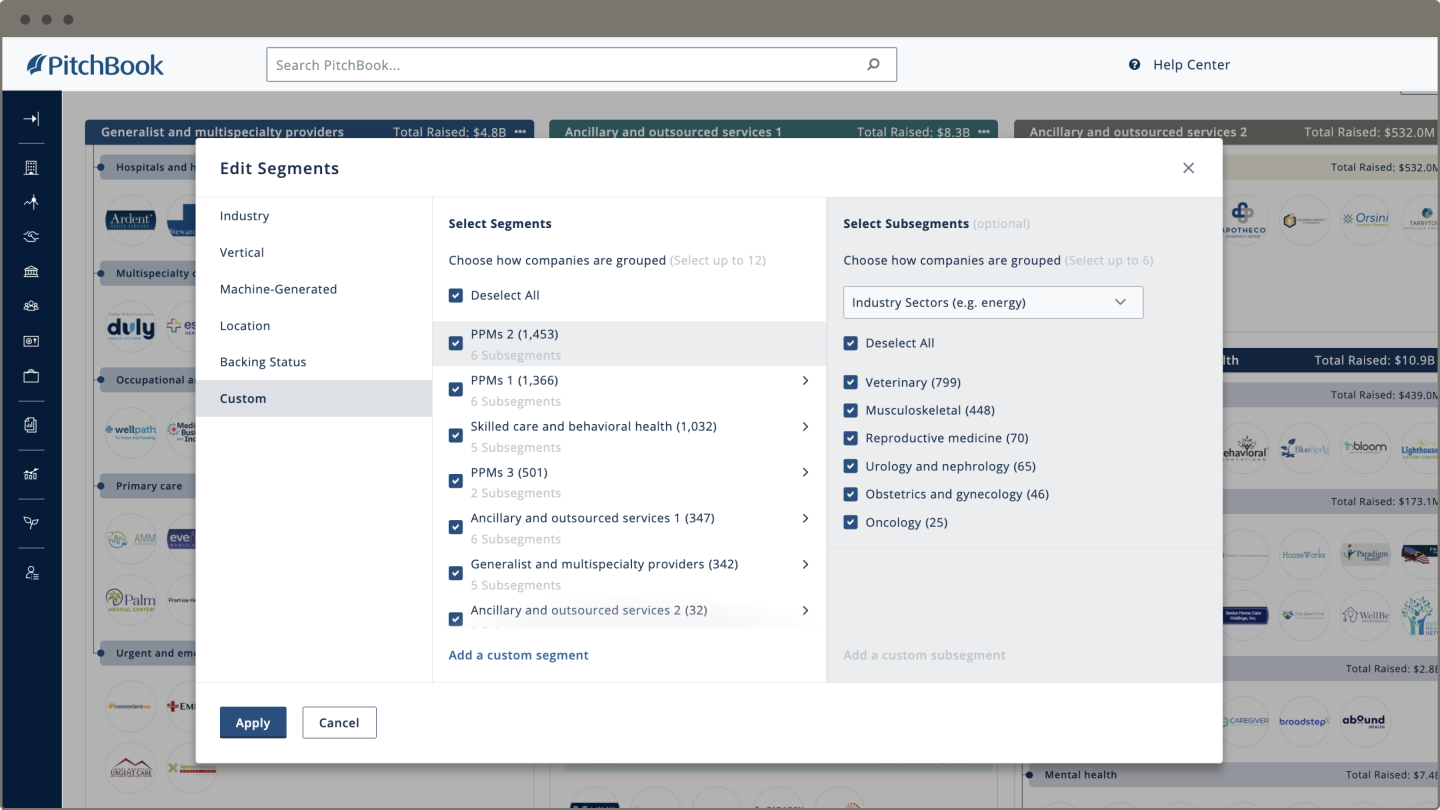Uncheck Skilled care and behavioral health checkbox
The width and height of the screenshot is (1440, 810).
(x=456, y=435)
